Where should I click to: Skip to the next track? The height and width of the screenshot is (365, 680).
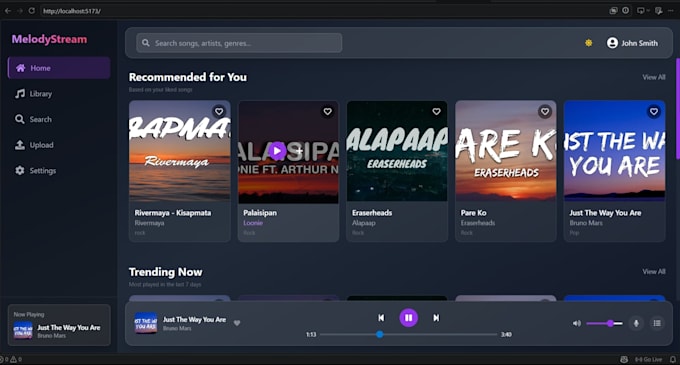436,318
